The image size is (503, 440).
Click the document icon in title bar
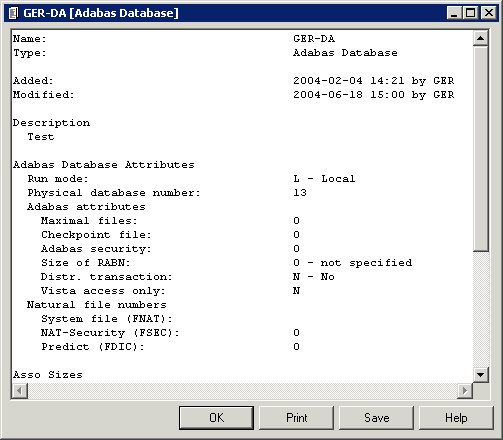click(x=13, y=13)
